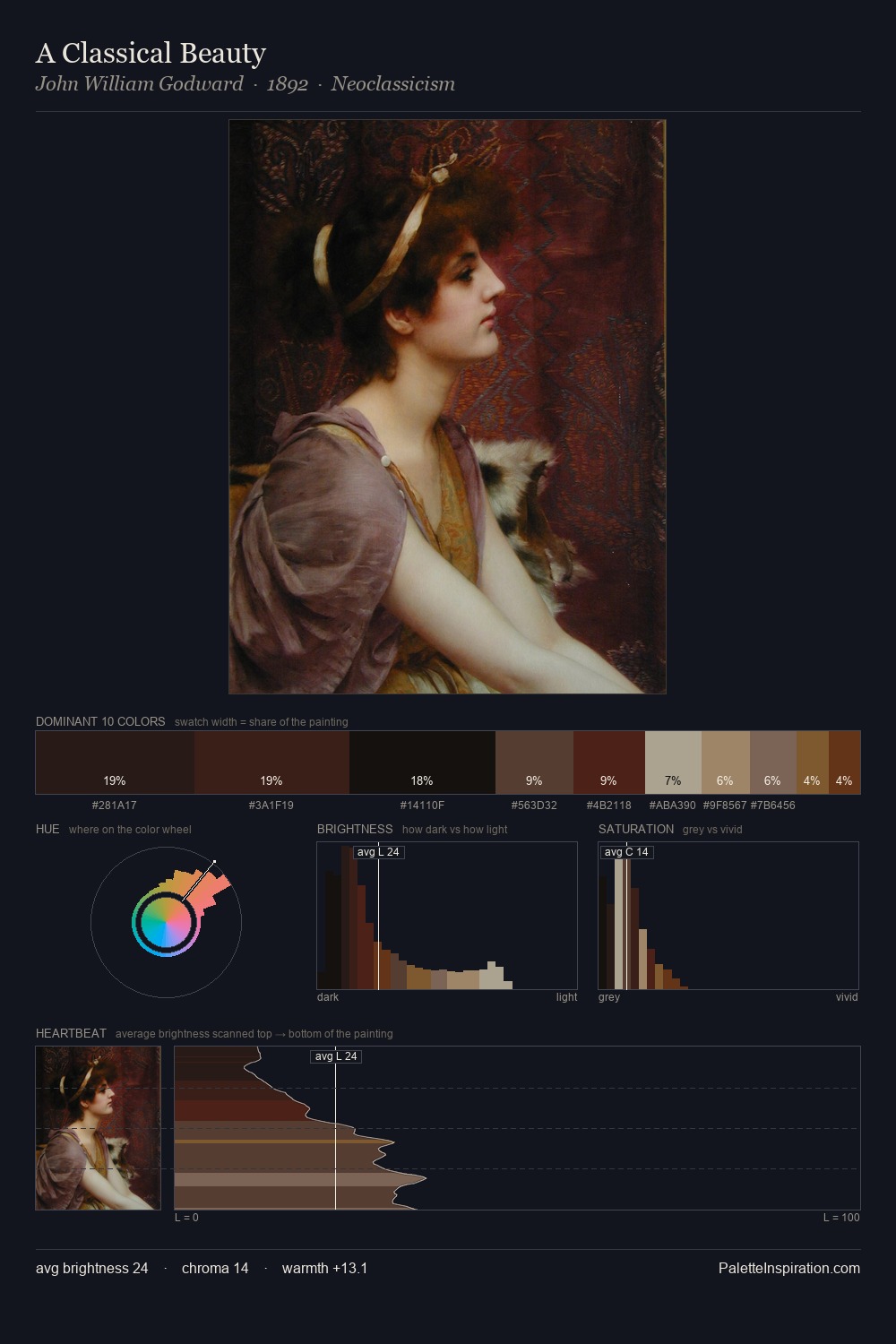
Task: Click the #281A17 19% color swatch
Action: tap(115, 762)
